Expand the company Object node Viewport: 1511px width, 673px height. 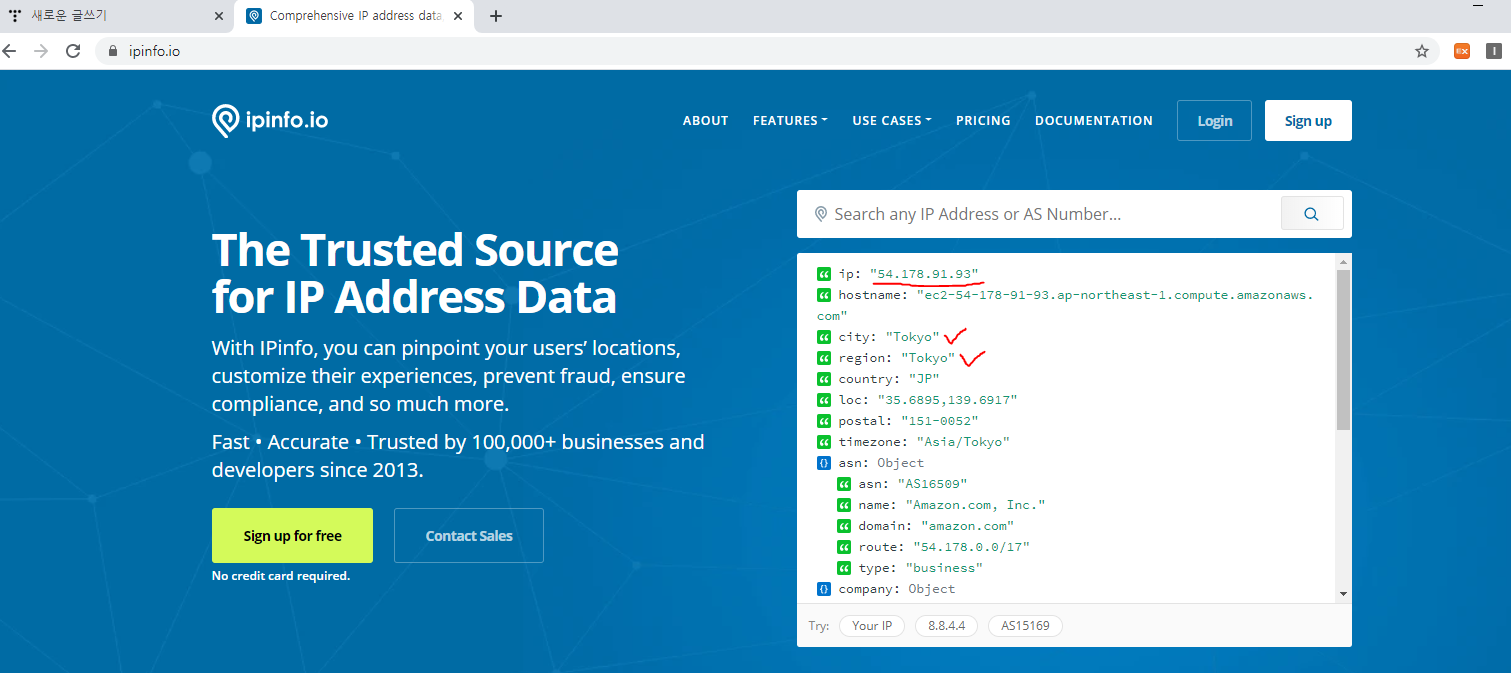824,589
